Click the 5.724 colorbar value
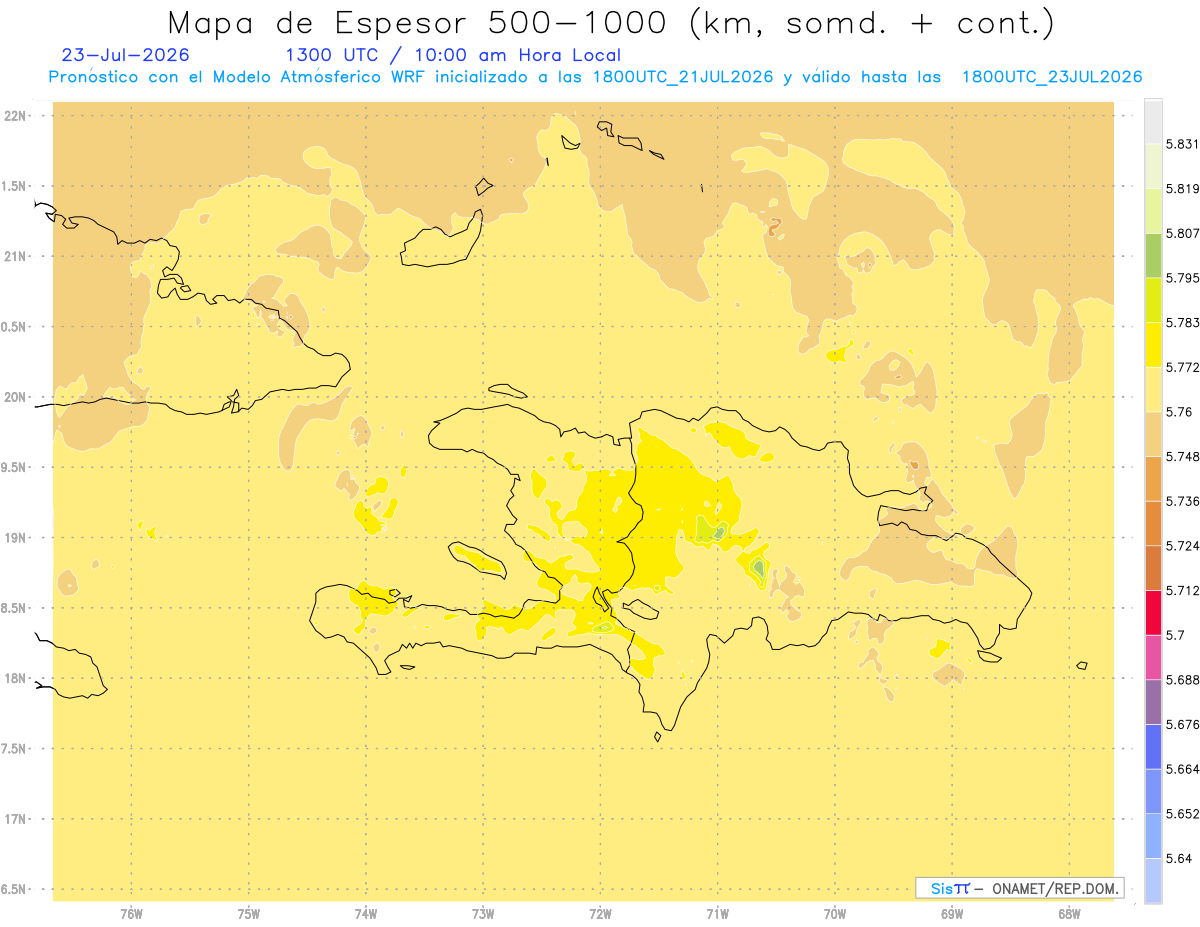This screenshot has width=1200, height=927. [x=1182, y=546]
